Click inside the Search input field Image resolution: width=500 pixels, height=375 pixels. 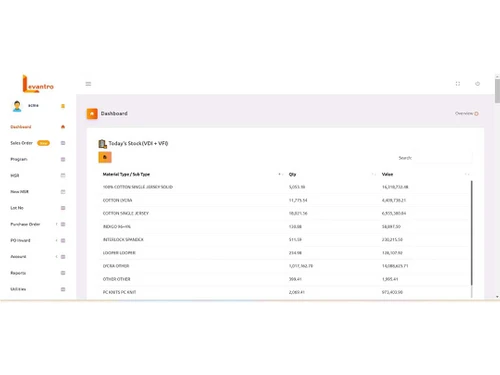click(x=443, y=158)
